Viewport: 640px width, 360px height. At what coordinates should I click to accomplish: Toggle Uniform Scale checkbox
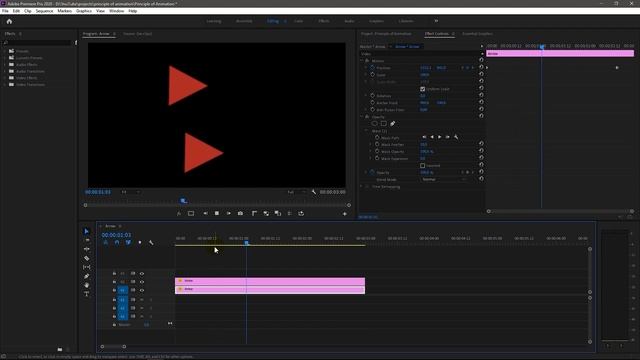(x=422, y=89)
